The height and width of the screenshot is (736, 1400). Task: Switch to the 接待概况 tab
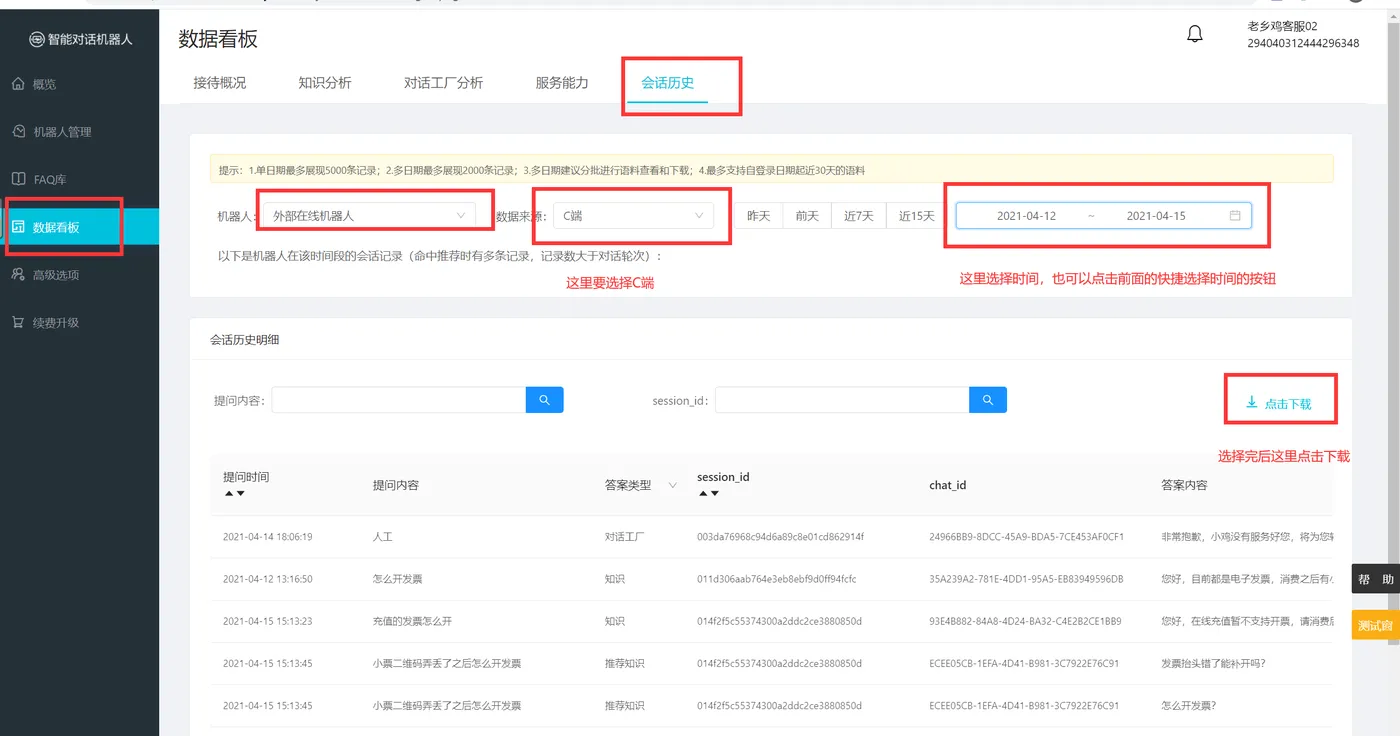point(219,82)
